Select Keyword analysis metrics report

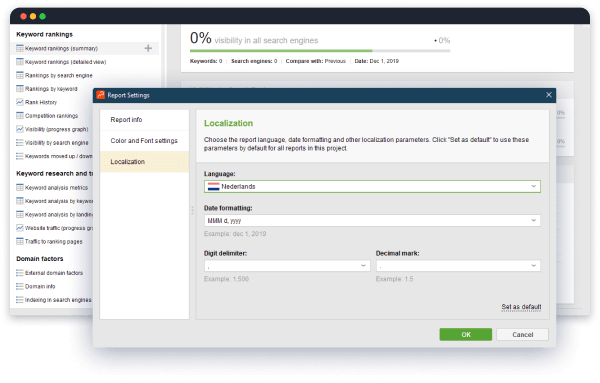56,187
